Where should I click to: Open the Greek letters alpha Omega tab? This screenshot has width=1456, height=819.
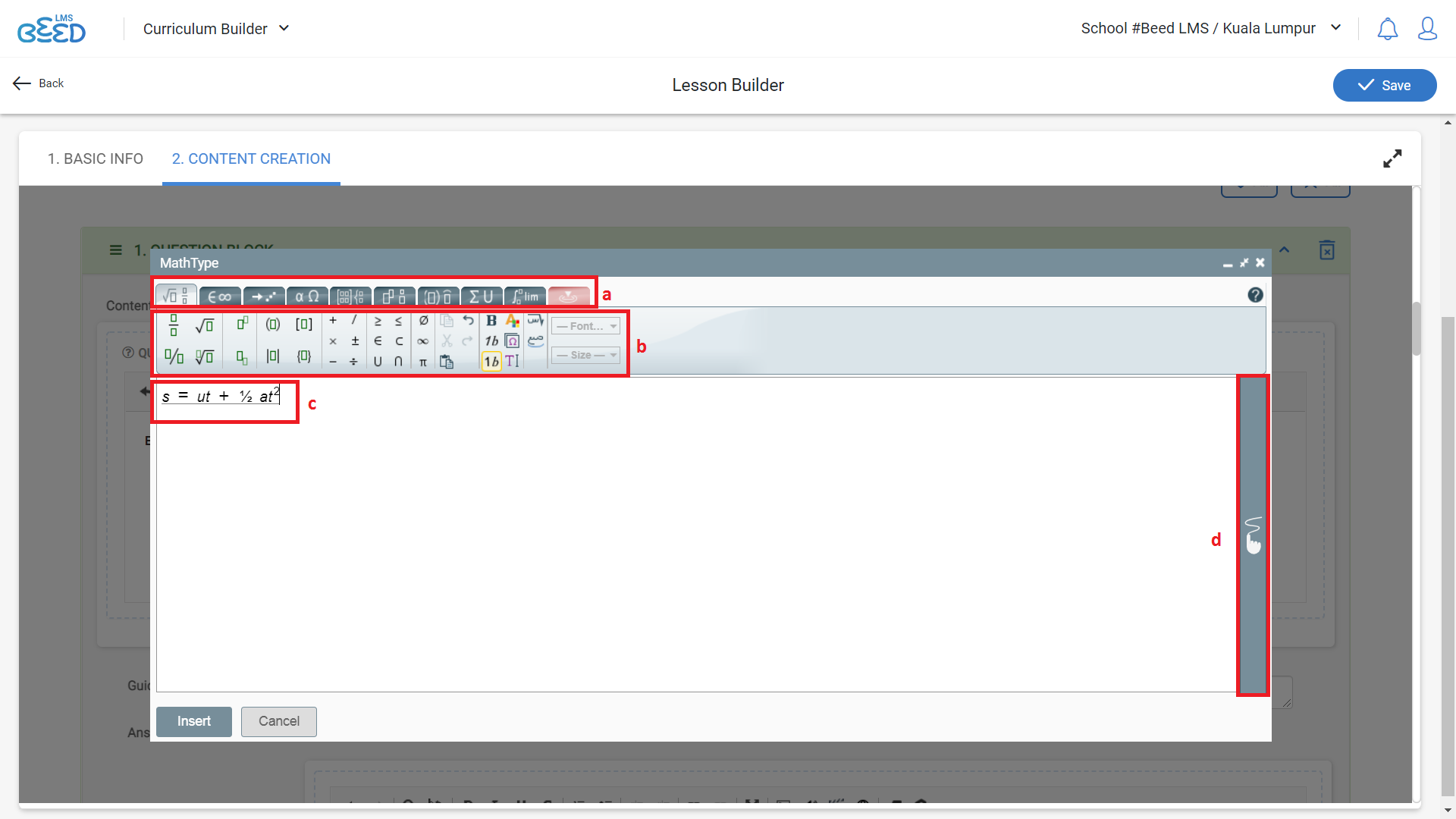307,297
